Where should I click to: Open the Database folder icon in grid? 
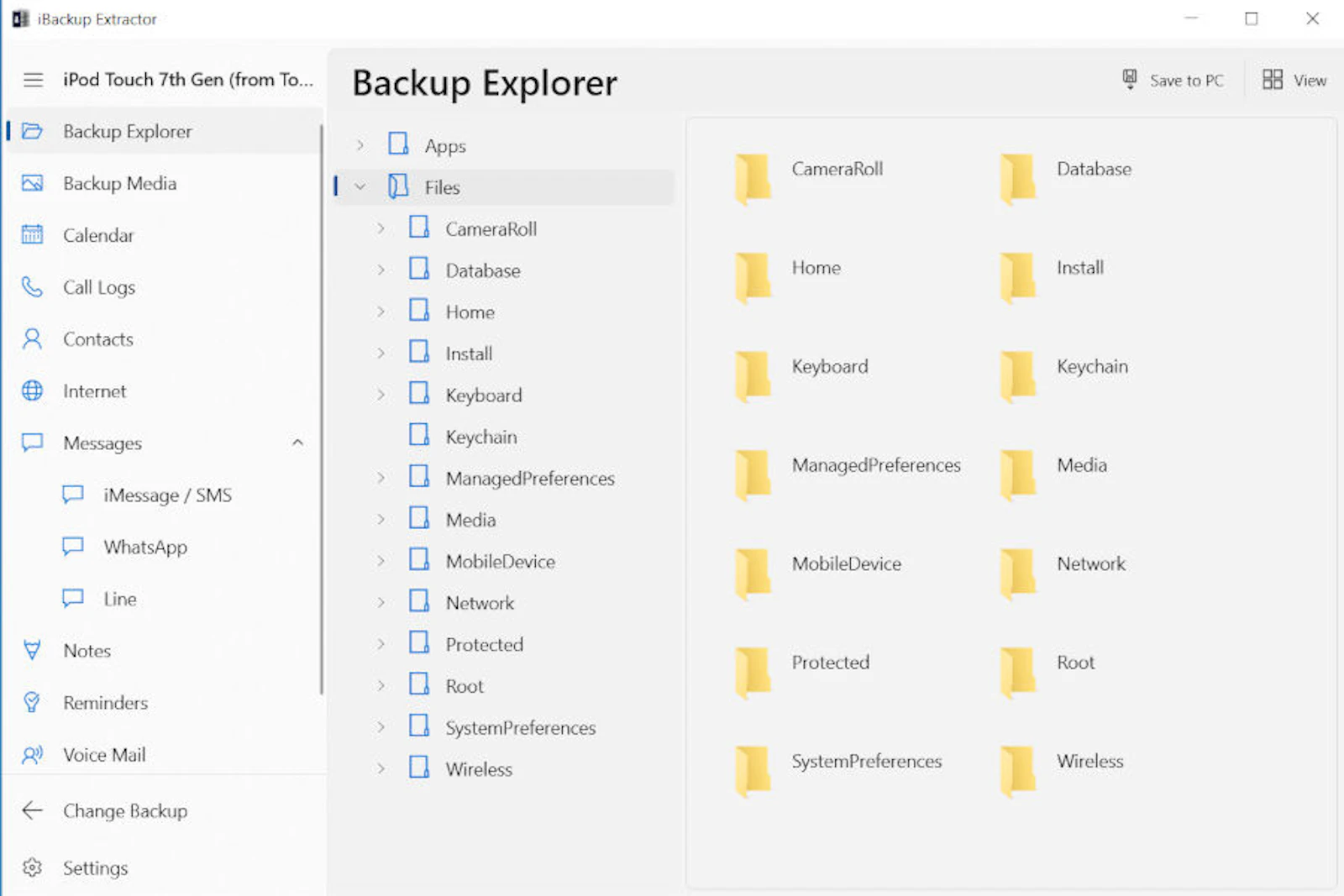click(x=1018, y=178)
